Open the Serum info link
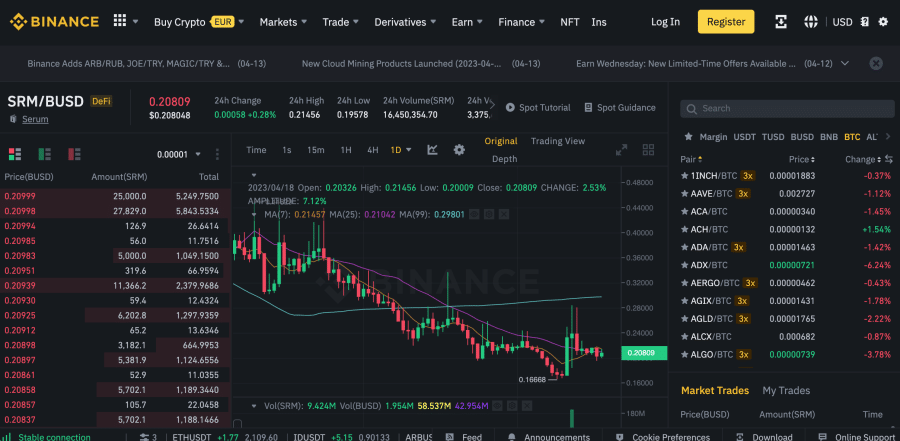Viewport: 900px width, 441px height. click(x=35, y=119)
